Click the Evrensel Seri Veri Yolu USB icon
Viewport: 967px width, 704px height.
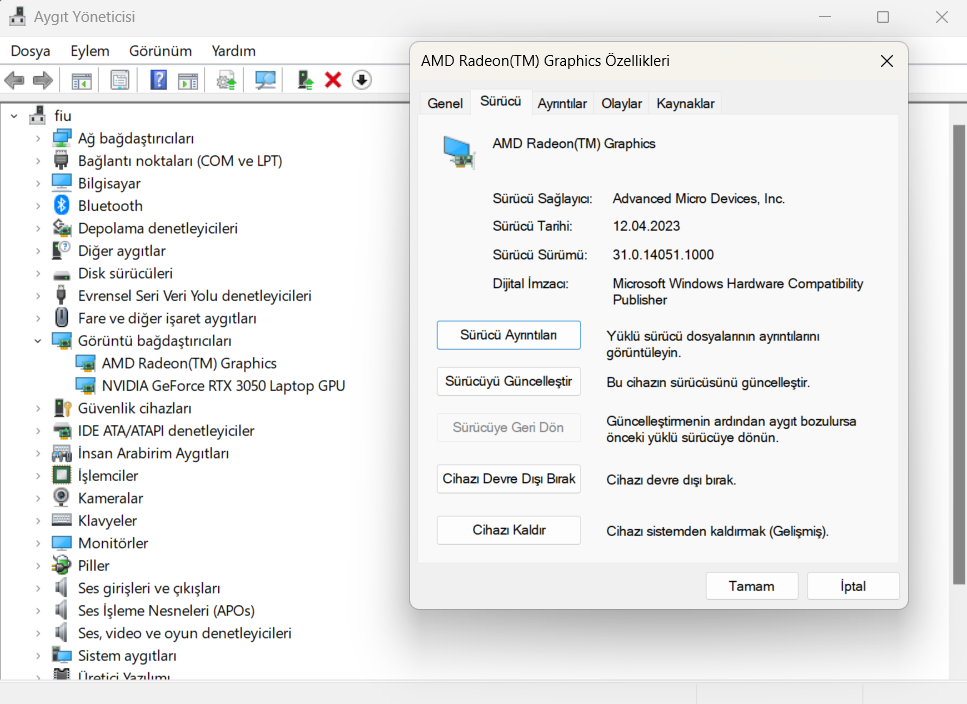click(61, 295)
